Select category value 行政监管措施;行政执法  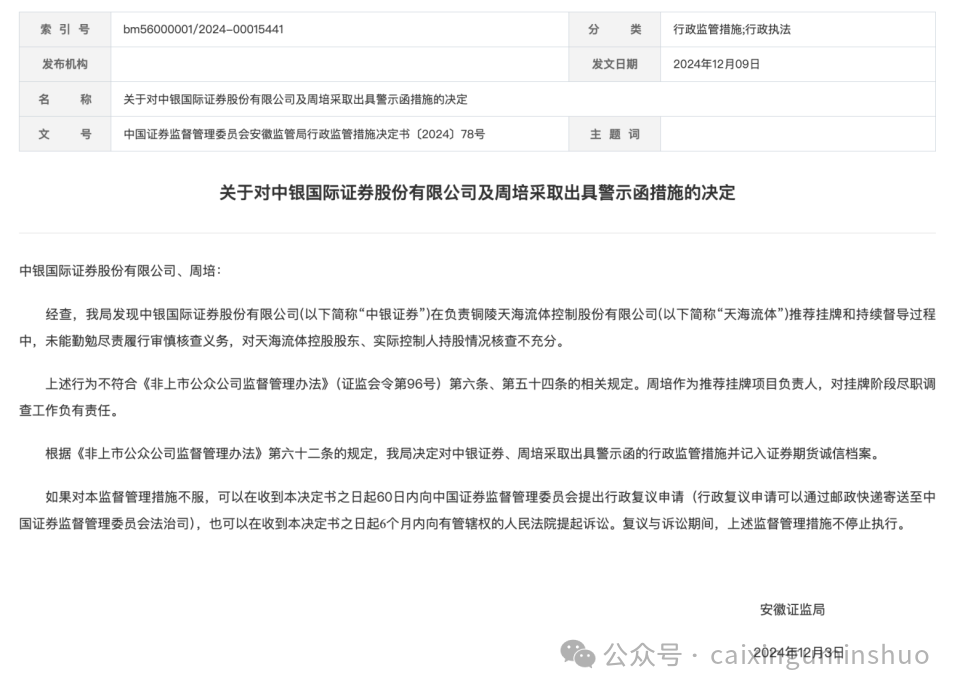tap(732, 29)
